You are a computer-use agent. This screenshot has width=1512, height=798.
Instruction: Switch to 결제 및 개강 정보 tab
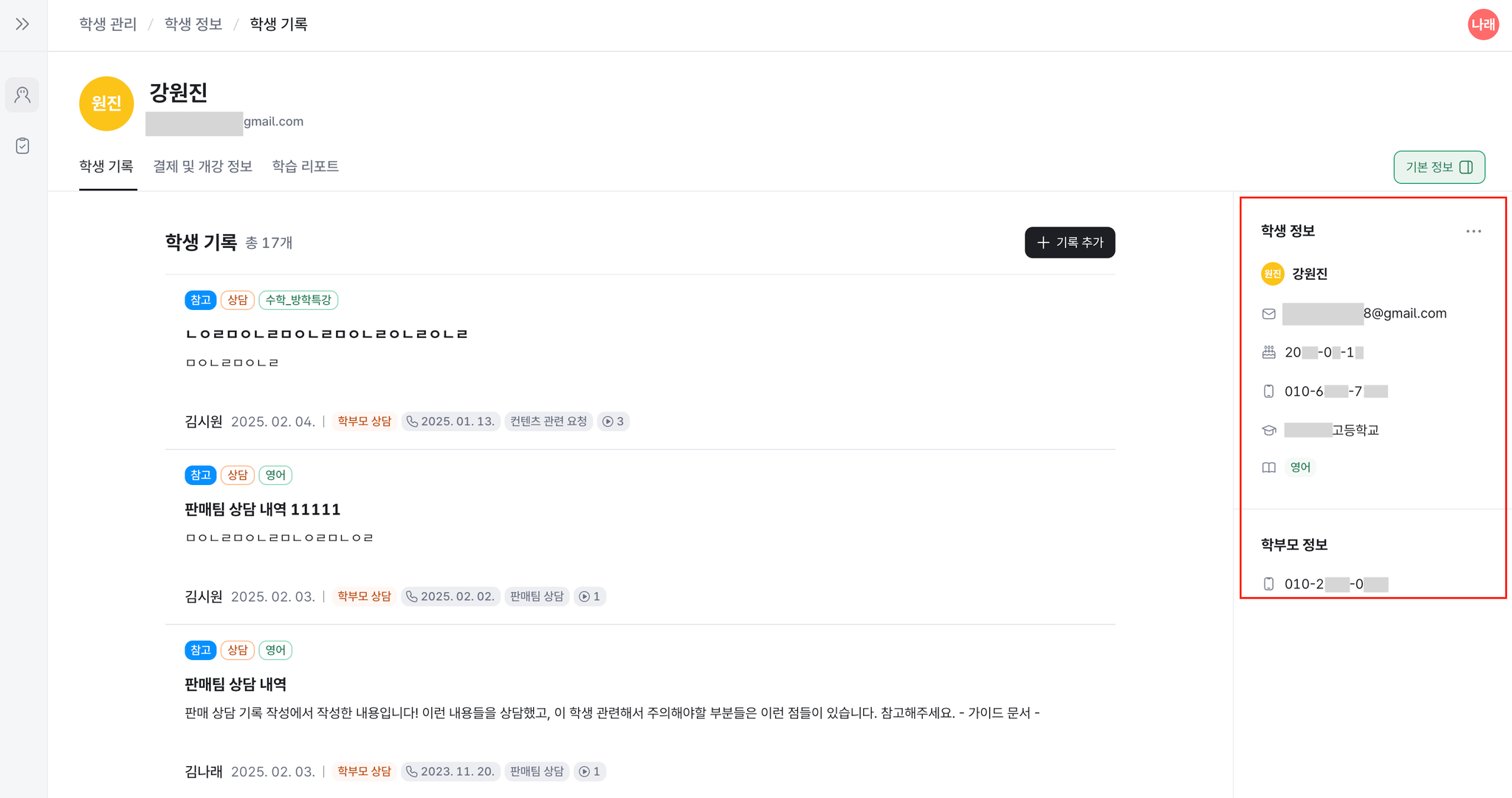point(202,166)
